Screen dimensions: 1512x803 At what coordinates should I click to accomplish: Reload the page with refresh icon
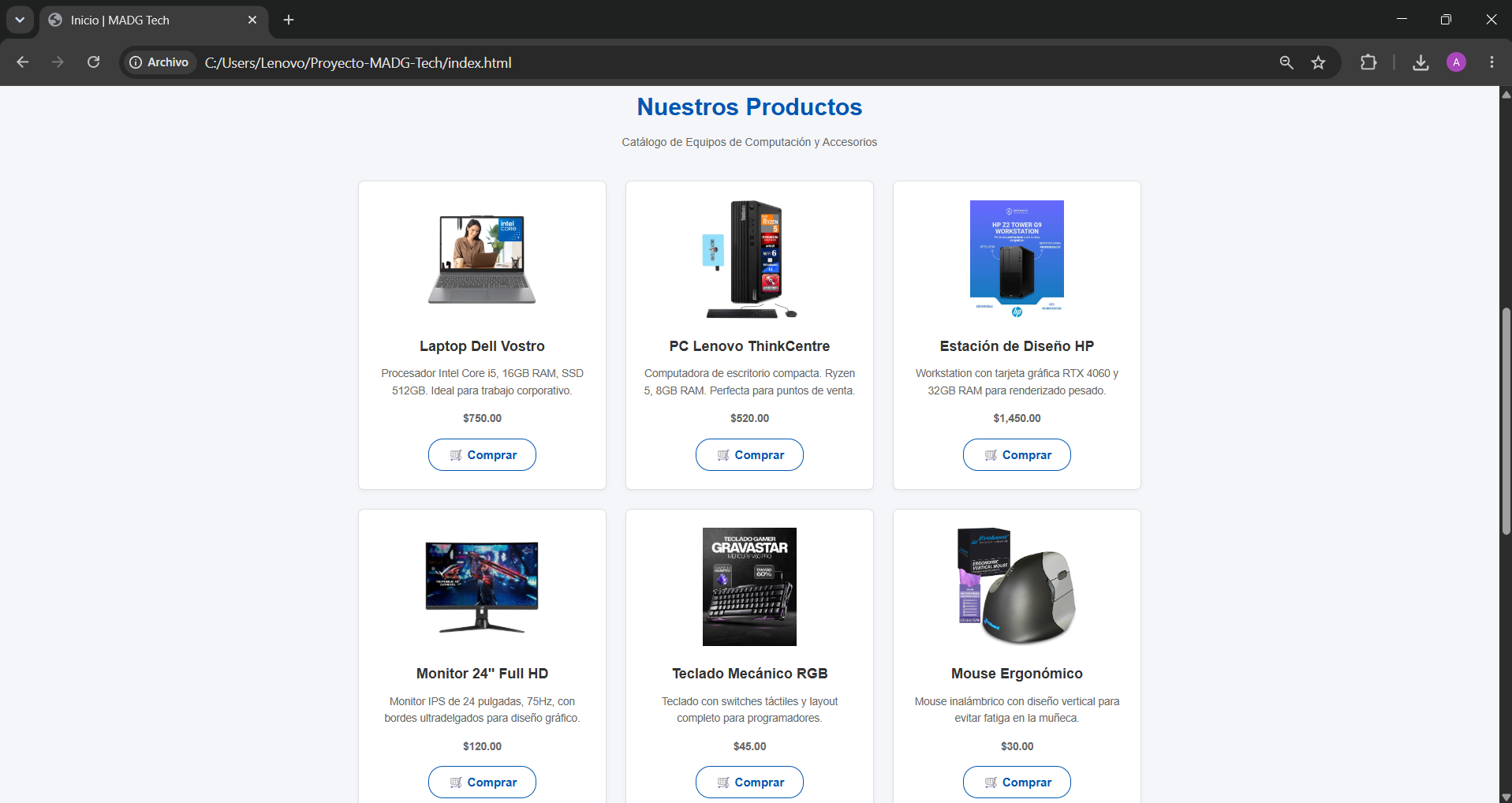93,62
